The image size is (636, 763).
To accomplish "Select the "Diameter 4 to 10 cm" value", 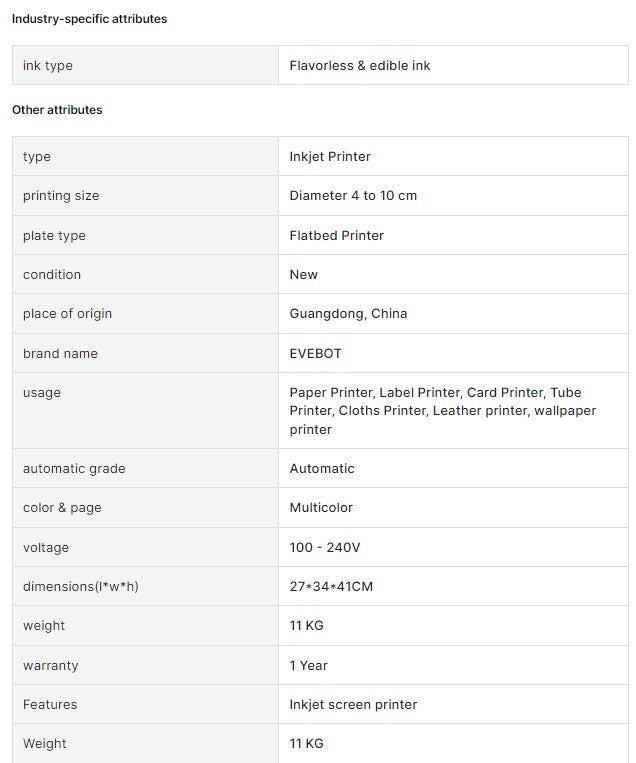I will coord(353,196).
